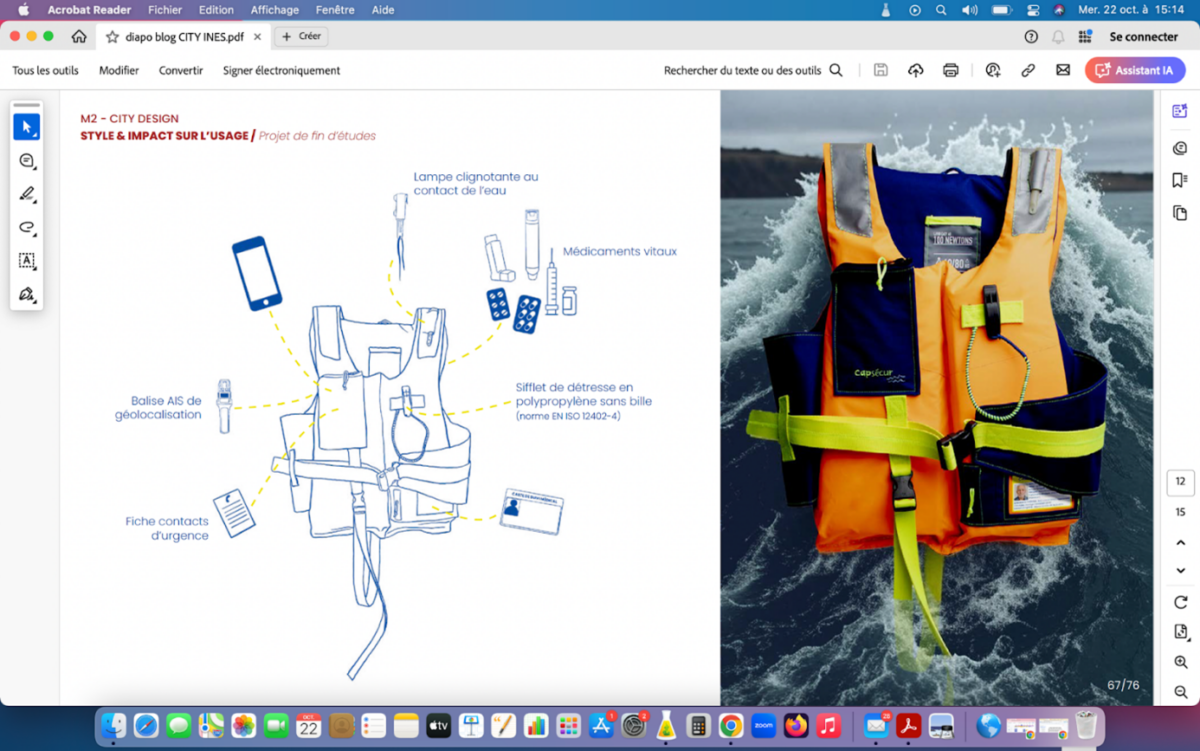Zoom in with the magnifier plus
Viewport: 1200px width, 751px height.
click(x=1180, y=662)
